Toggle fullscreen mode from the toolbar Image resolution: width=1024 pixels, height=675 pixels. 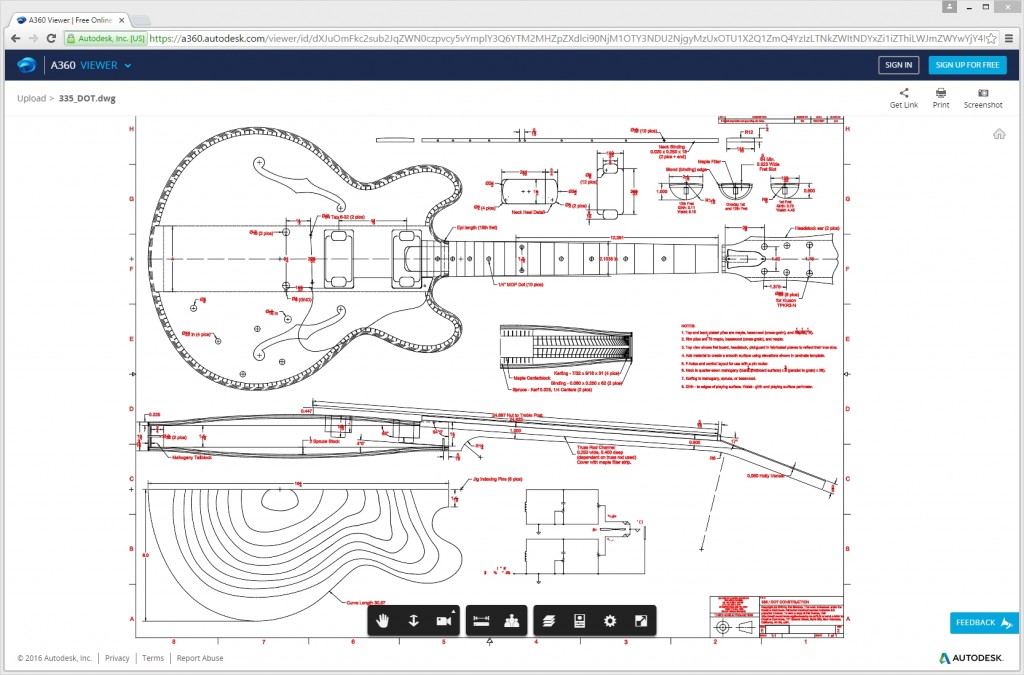[x=641, y=621]
